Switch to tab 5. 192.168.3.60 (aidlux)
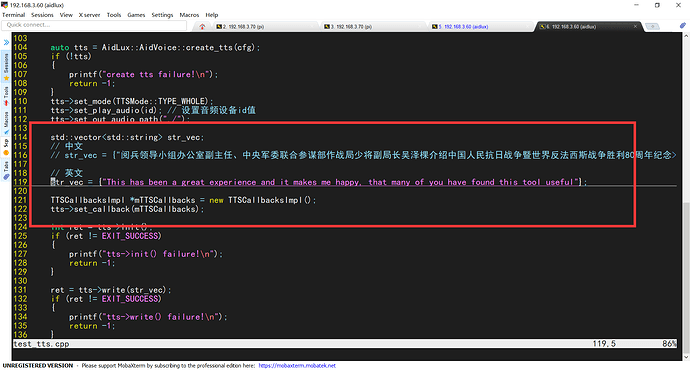 (480, 27)
